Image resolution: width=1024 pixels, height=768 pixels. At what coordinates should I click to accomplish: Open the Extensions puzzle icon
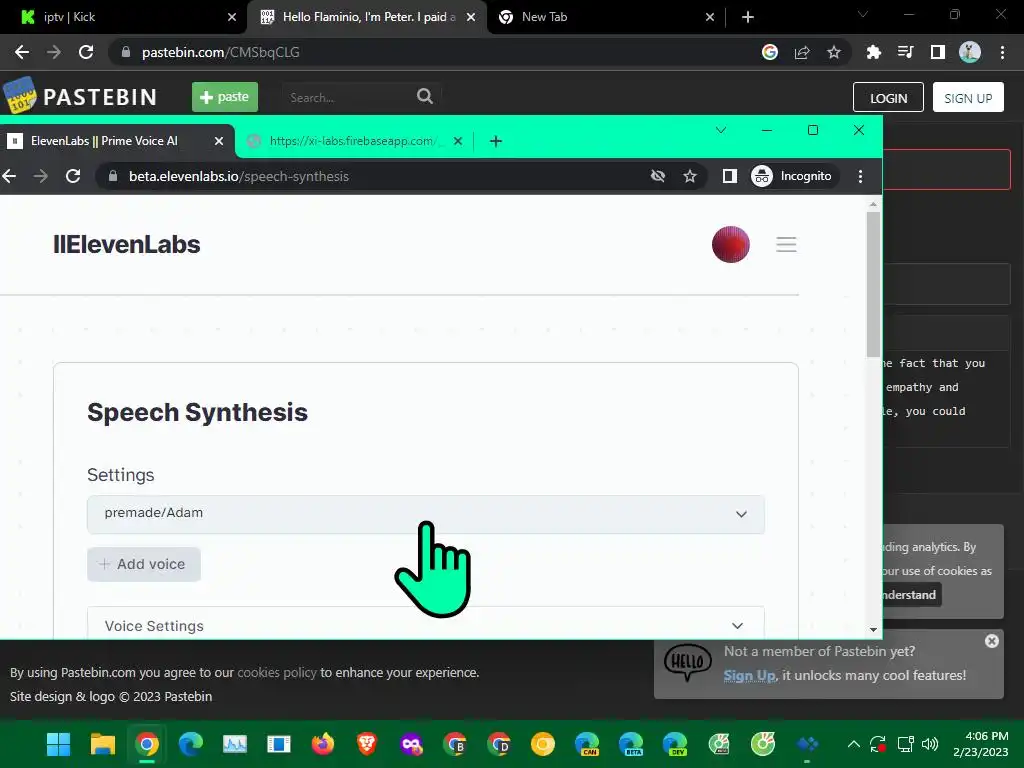[873, 52]
